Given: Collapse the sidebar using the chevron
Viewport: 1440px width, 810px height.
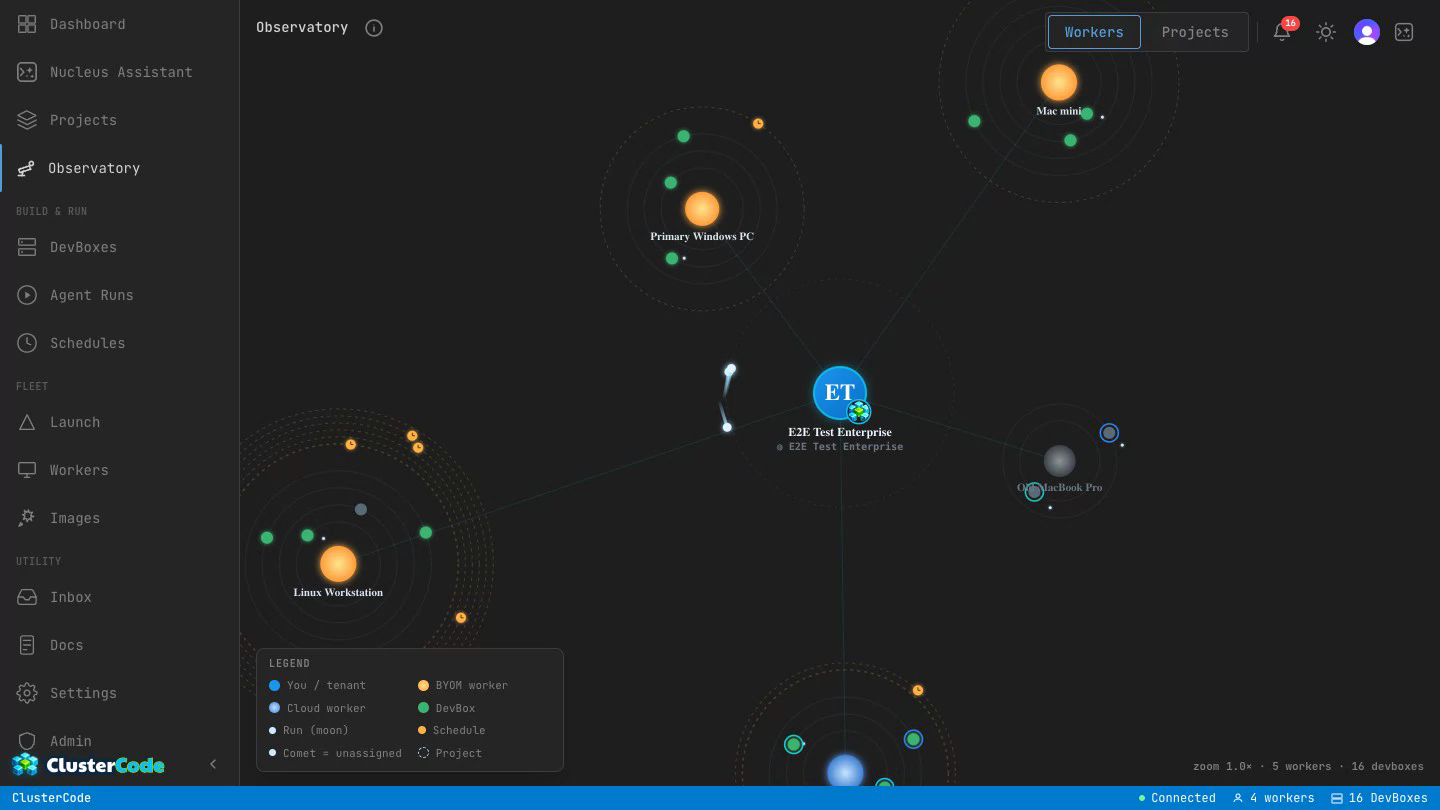Looking at the screenshot, I should tap(213, 764).
